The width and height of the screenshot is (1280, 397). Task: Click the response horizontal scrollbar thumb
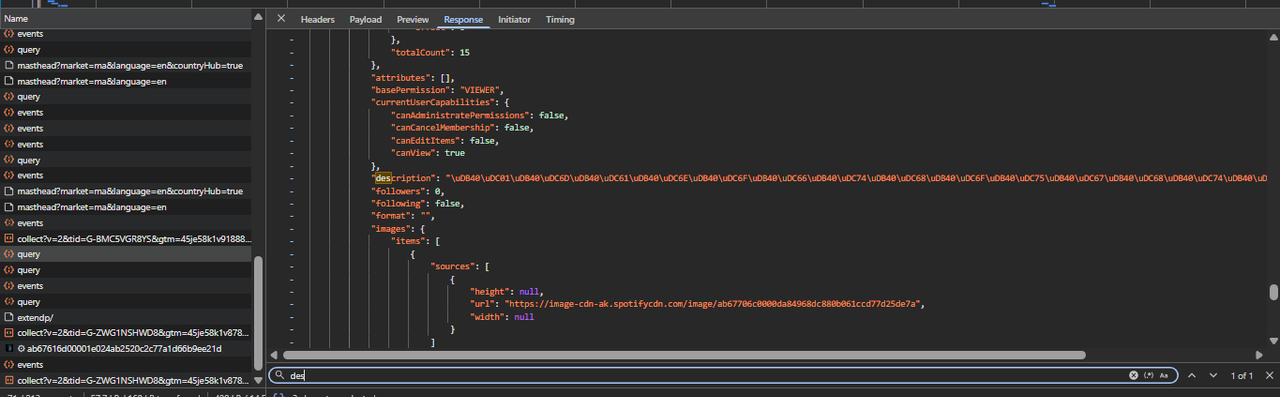coord(685,355)
